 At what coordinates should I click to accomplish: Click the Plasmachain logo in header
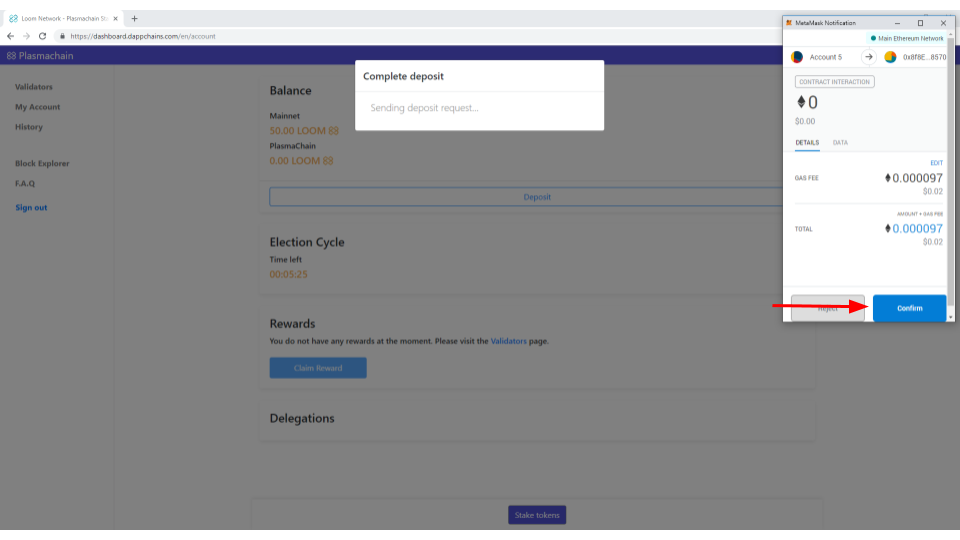click(x=40, y=56)
